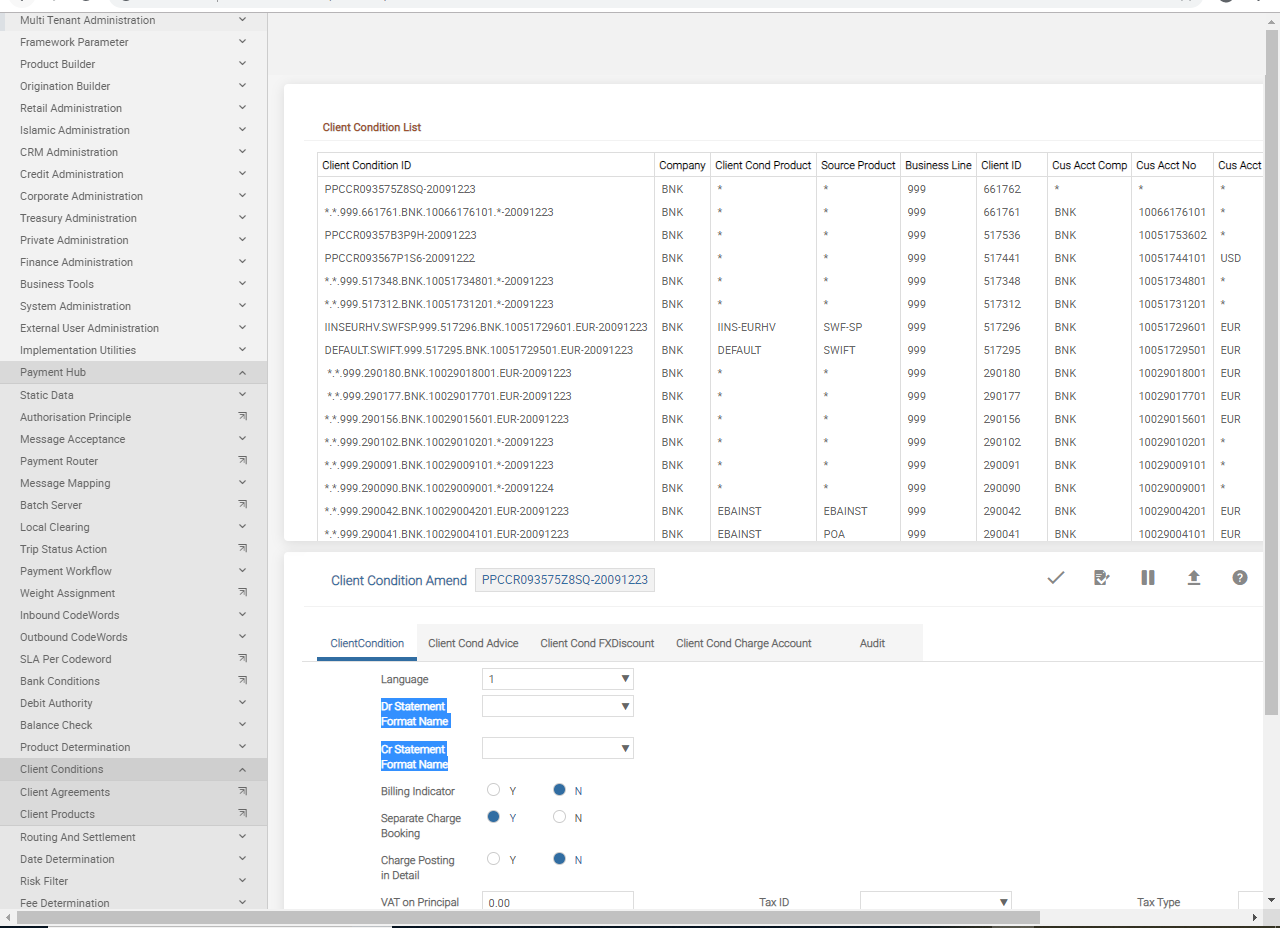Switch to Client Cond Advice tab

(473, 643)
